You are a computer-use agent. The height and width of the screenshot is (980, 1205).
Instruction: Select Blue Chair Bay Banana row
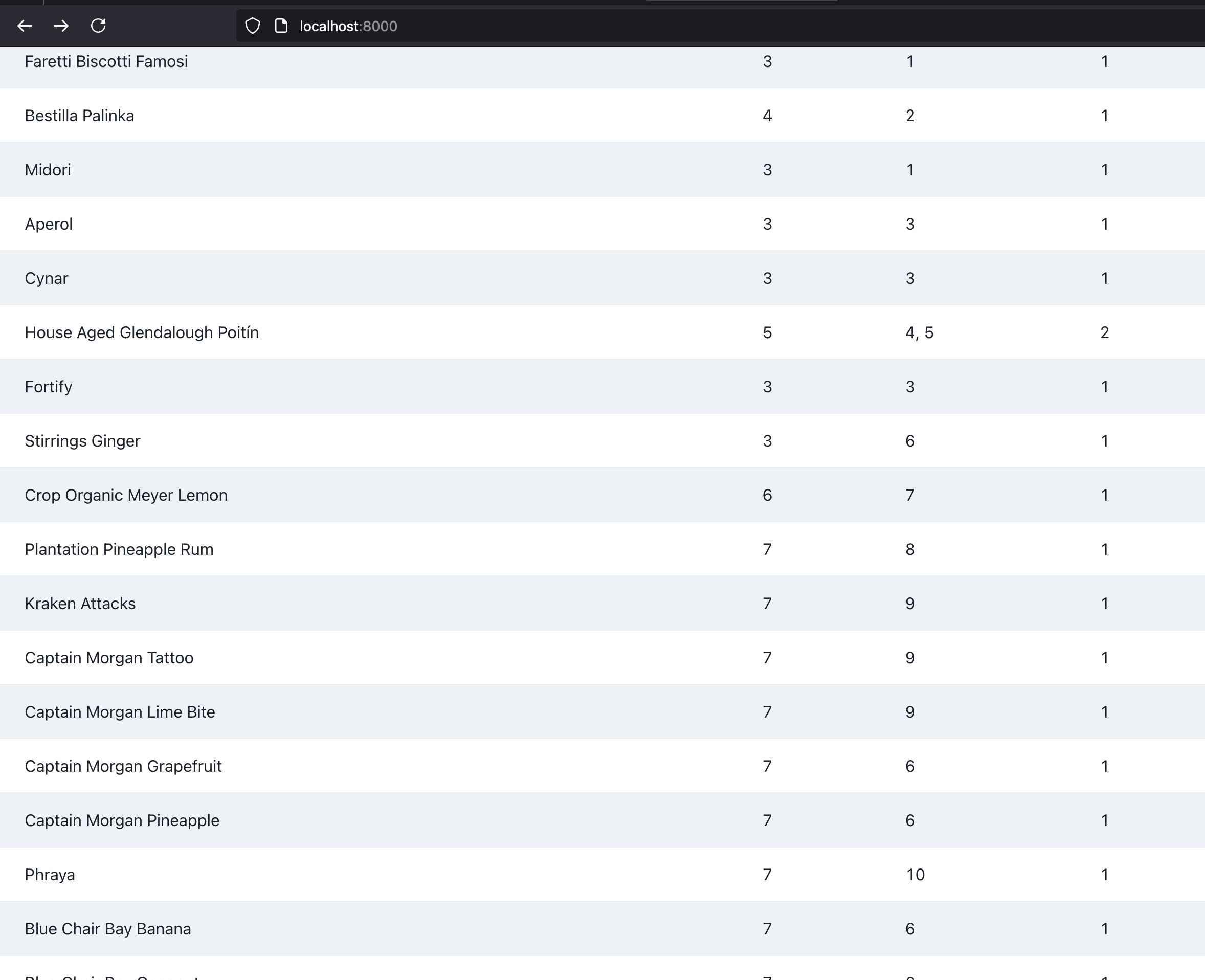(x=108, y=929)
